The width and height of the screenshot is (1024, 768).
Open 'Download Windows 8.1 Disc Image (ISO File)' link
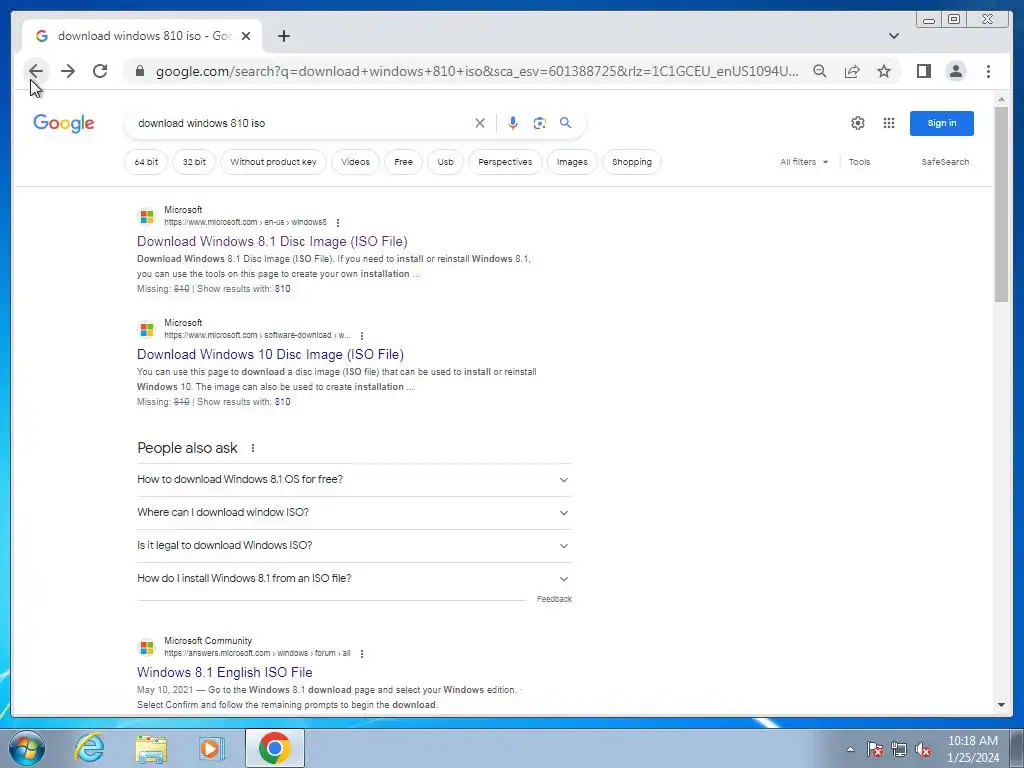(x=272, y=241)
